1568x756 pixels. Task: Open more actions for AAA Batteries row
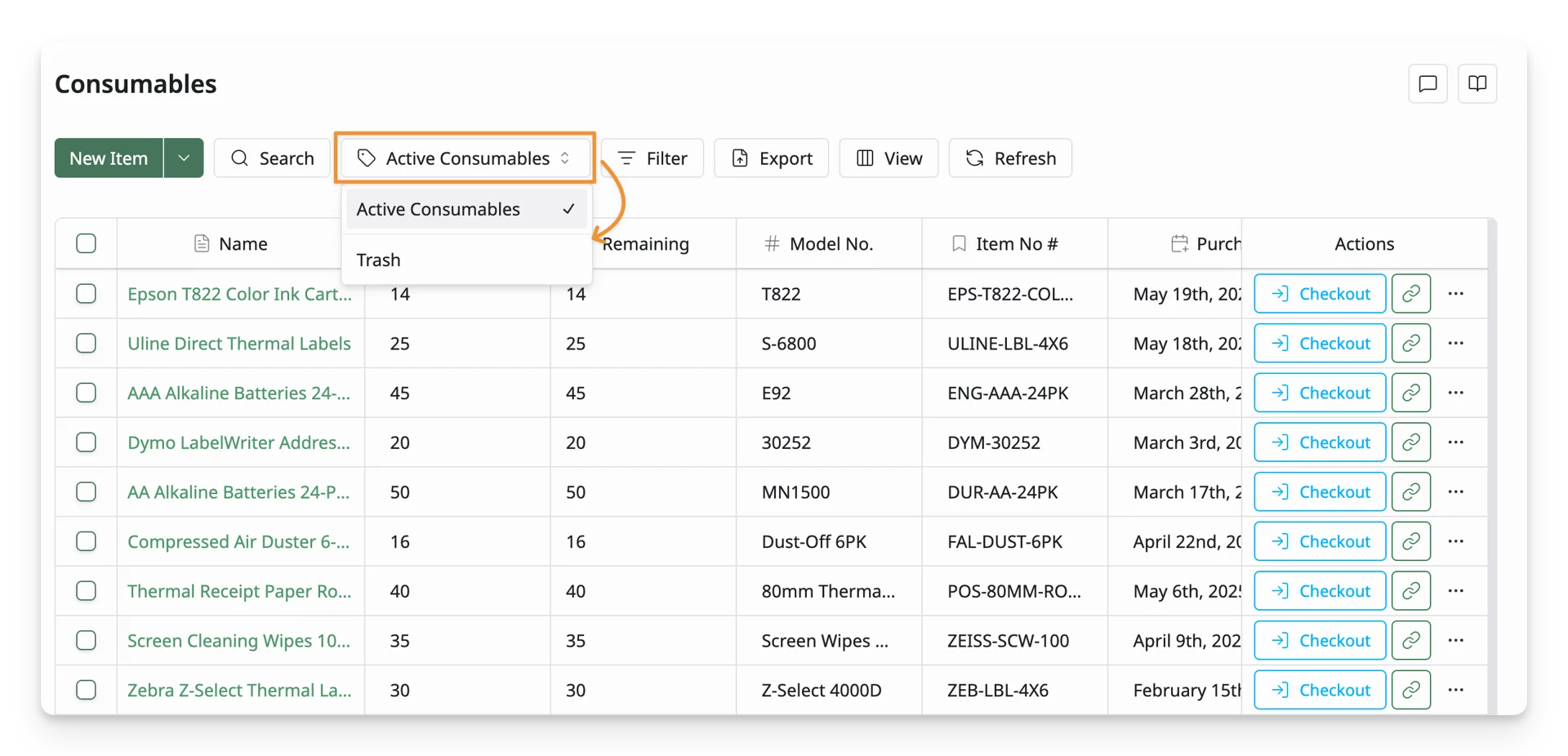1455,393
